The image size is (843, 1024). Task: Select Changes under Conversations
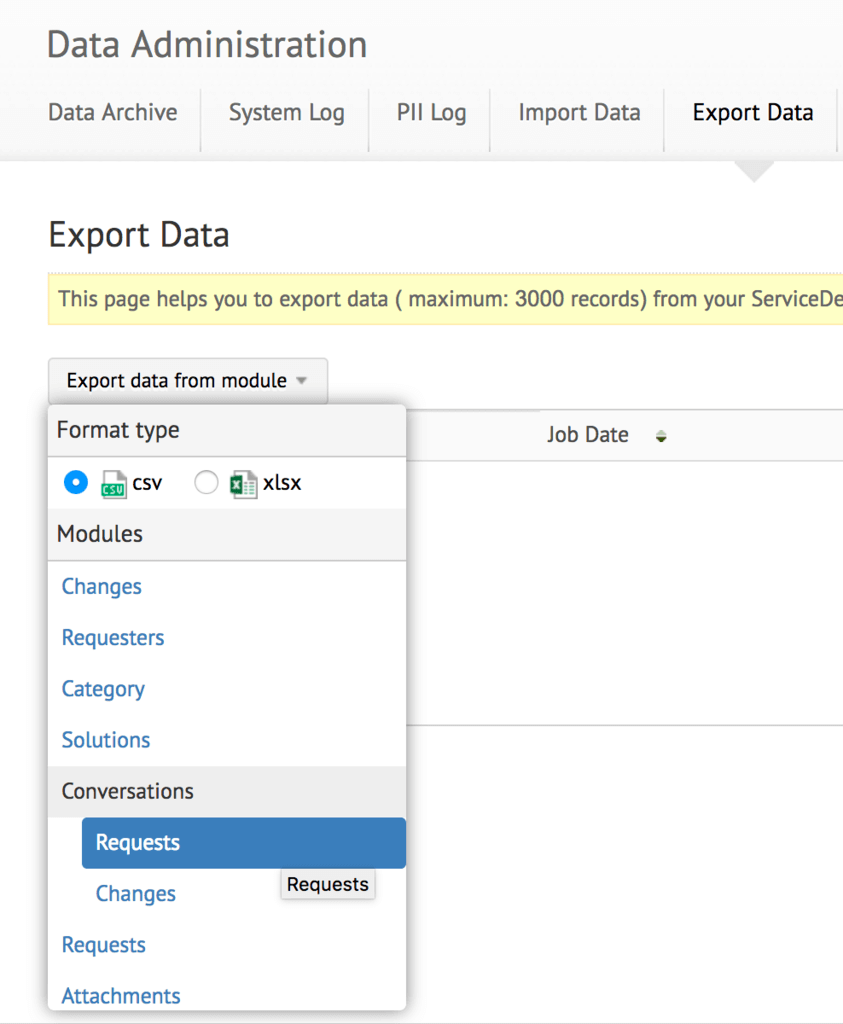[136, 894]
